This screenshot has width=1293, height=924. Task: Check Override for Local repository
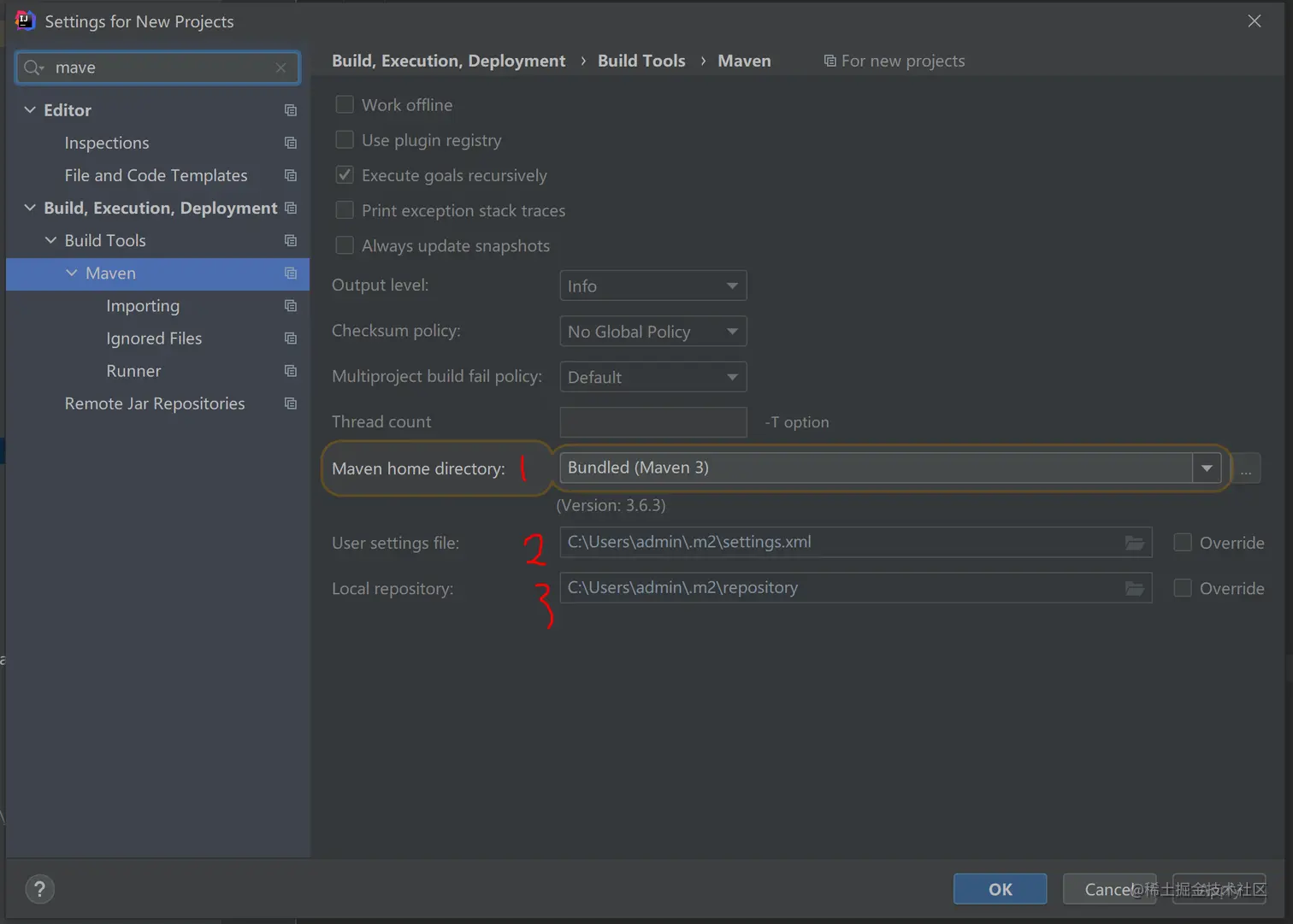coord(1183,587)
